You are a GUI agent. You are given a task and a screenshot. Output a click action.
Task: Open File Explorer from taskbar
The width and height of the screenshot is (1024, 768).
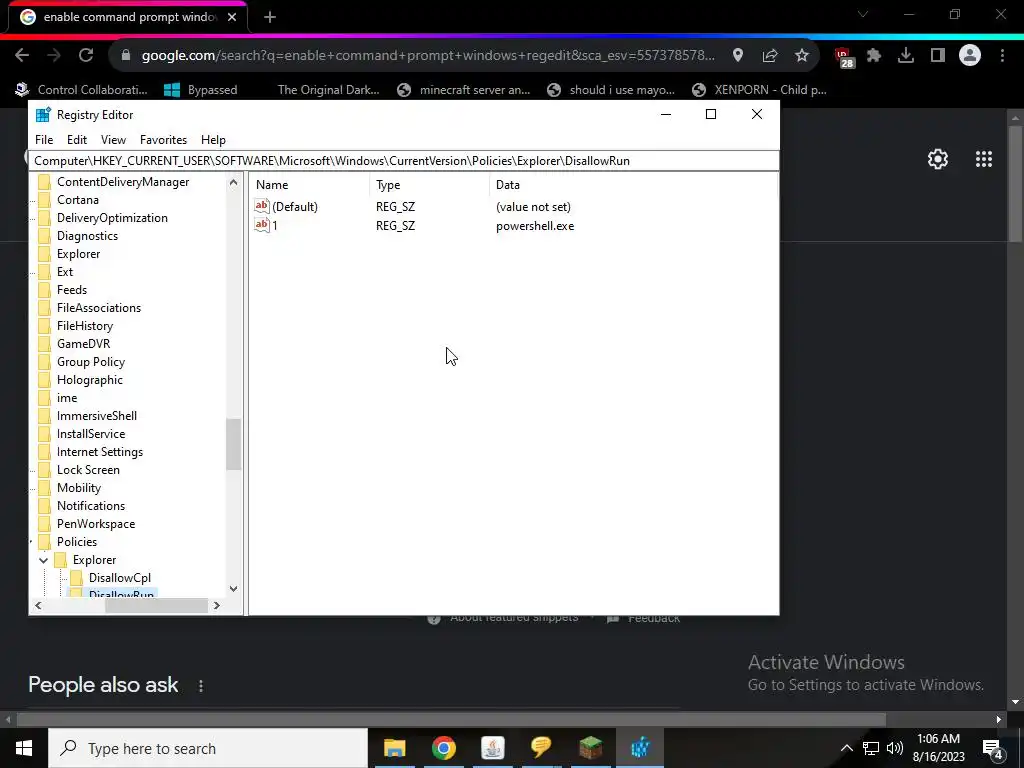[x=394, y=748]
